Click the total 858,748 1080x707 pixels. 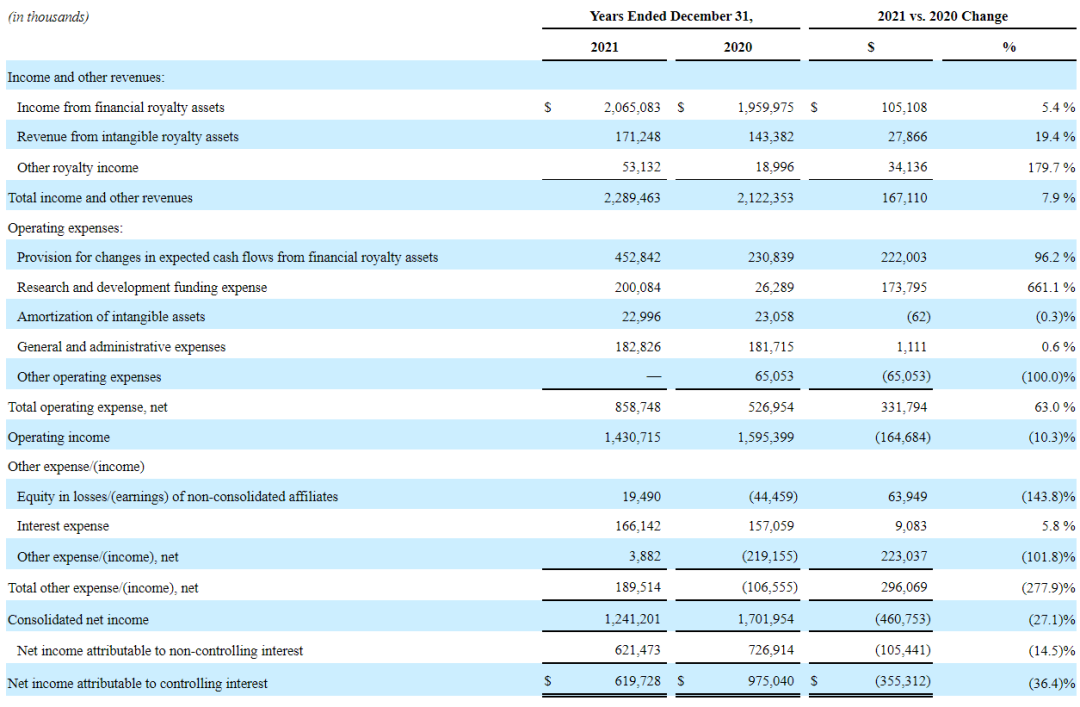tap(638, 407)
